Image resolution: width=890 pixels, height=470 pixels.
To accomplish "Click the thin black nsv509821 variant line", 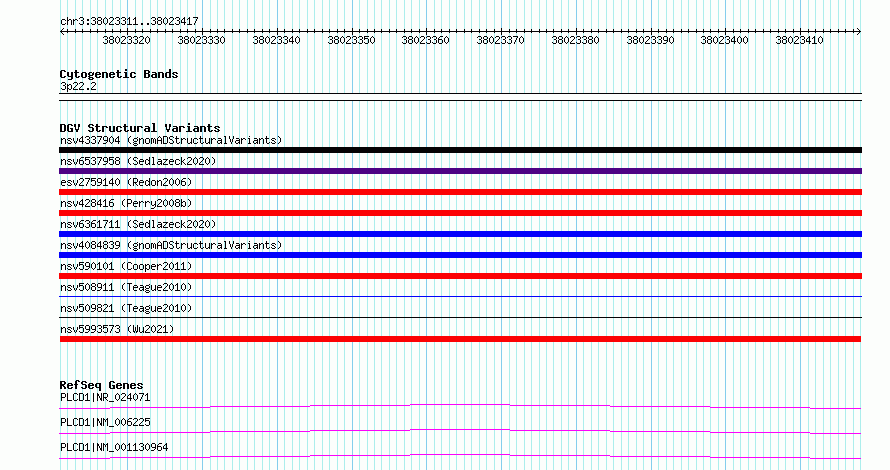I will pos(460,317).
